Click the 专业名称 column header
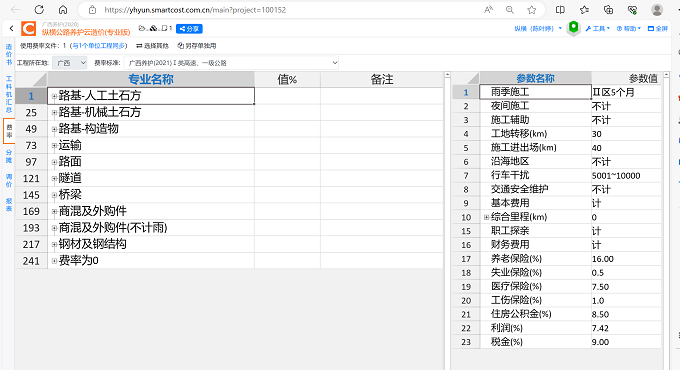 [x=150, y=79]
